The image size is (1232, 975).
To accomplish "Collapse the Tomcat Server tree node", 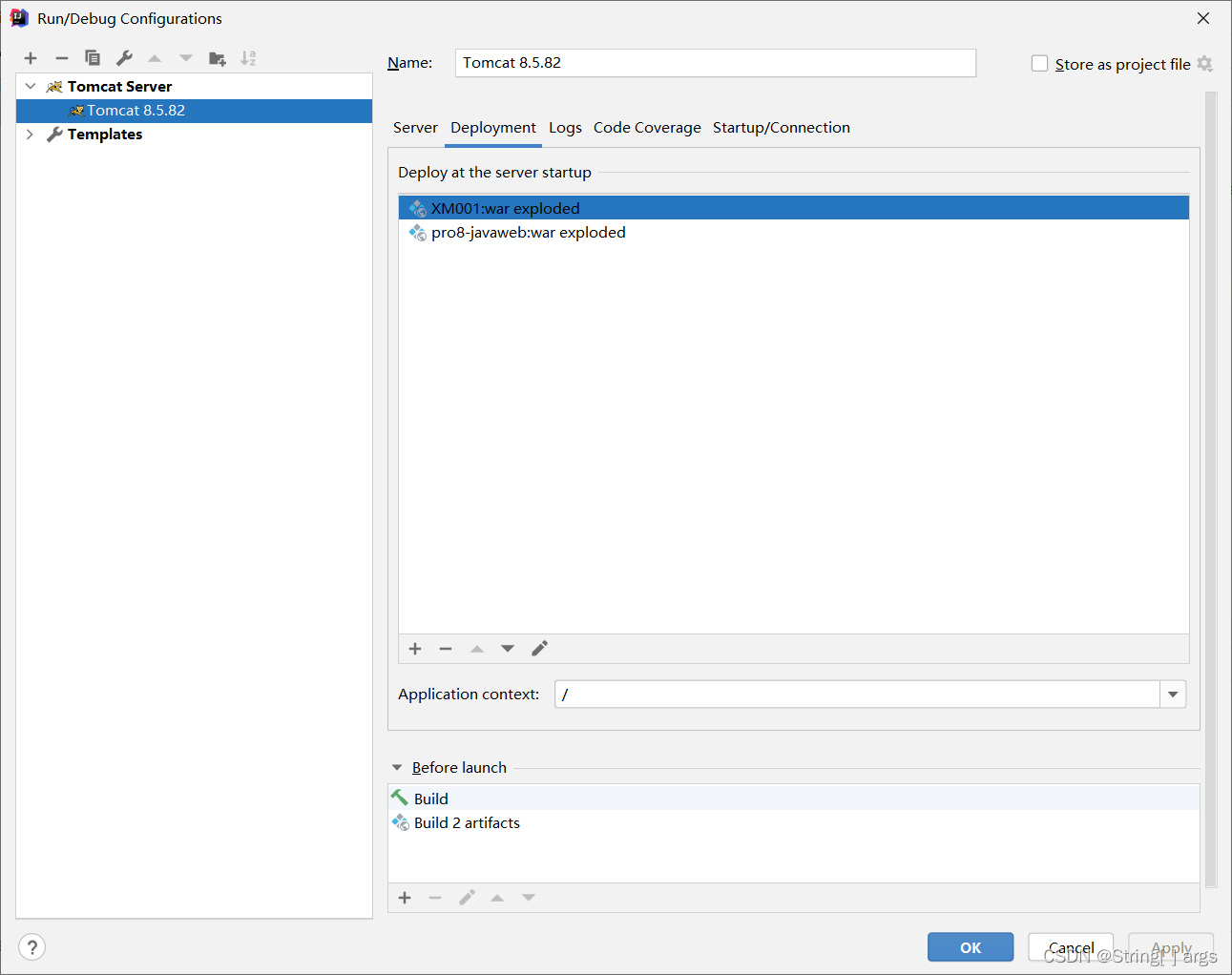I will click(31, 86).
